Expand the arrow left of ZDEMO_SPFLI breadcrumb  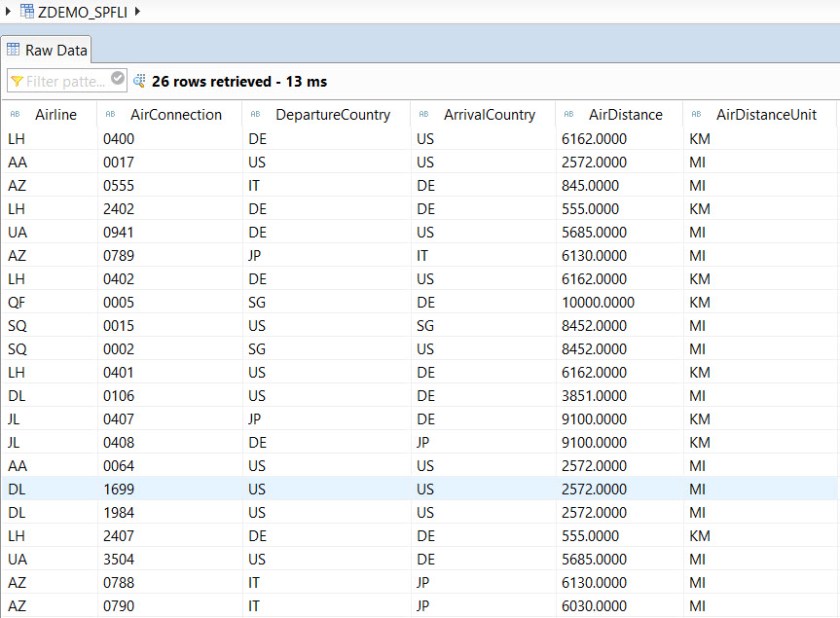[8, 11]
